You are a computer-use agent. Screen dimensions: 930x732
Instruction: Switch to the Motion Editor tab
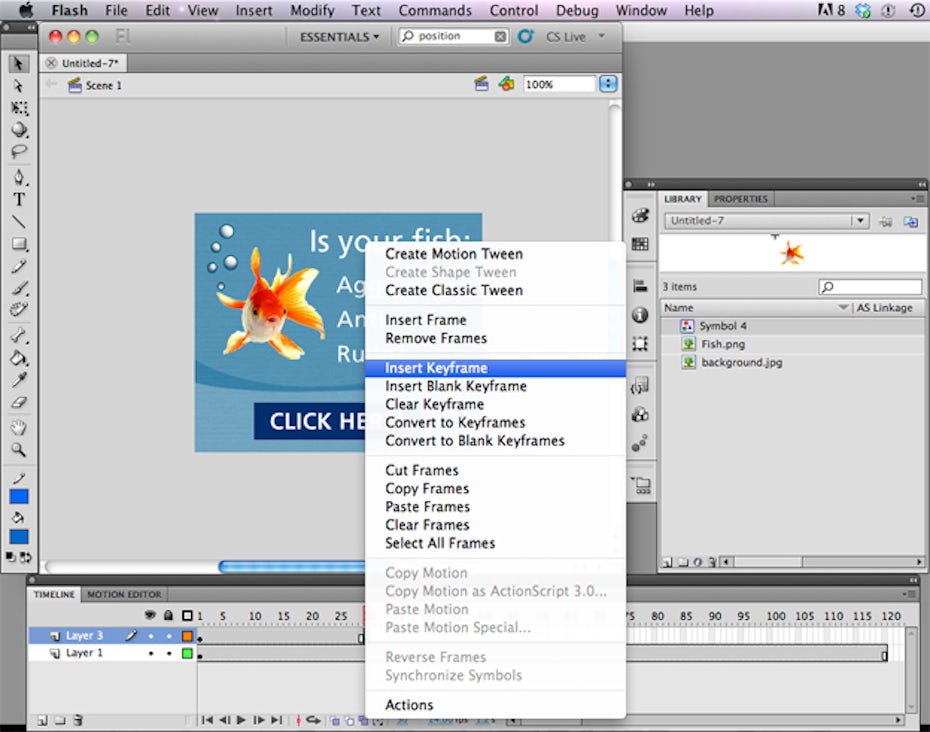point(124,594)
